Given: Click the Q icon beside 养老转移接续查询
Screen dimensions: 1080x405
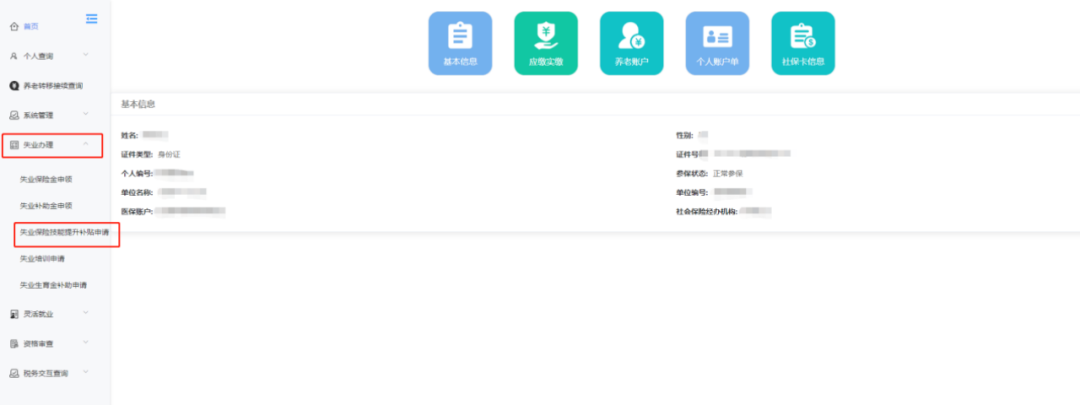Looking at the screenshot, I should coord(14,86).
